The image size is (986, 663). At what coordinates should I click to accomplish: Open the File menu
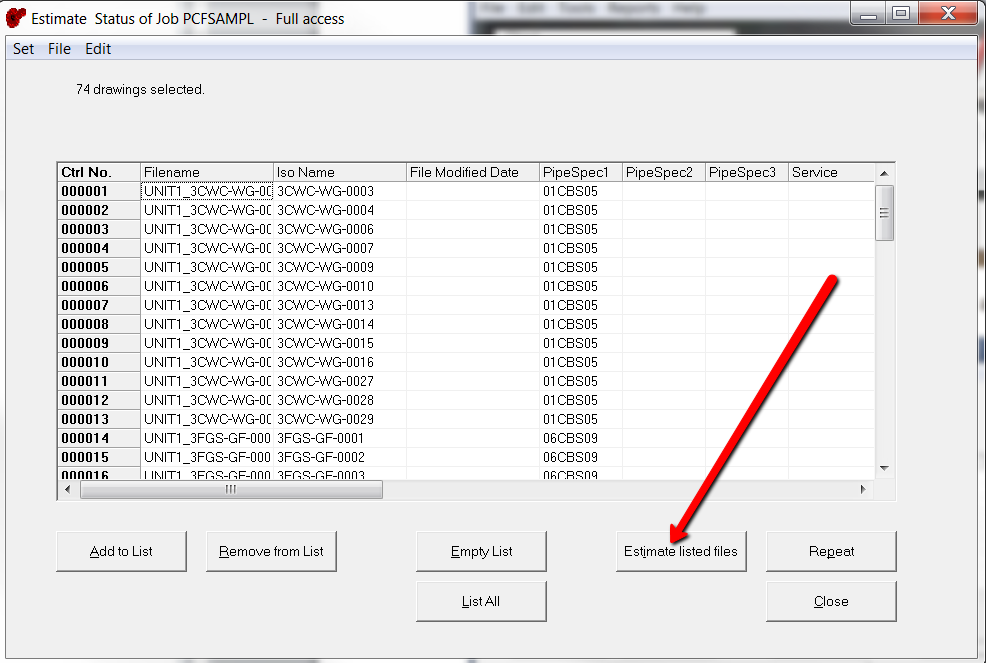58,48
